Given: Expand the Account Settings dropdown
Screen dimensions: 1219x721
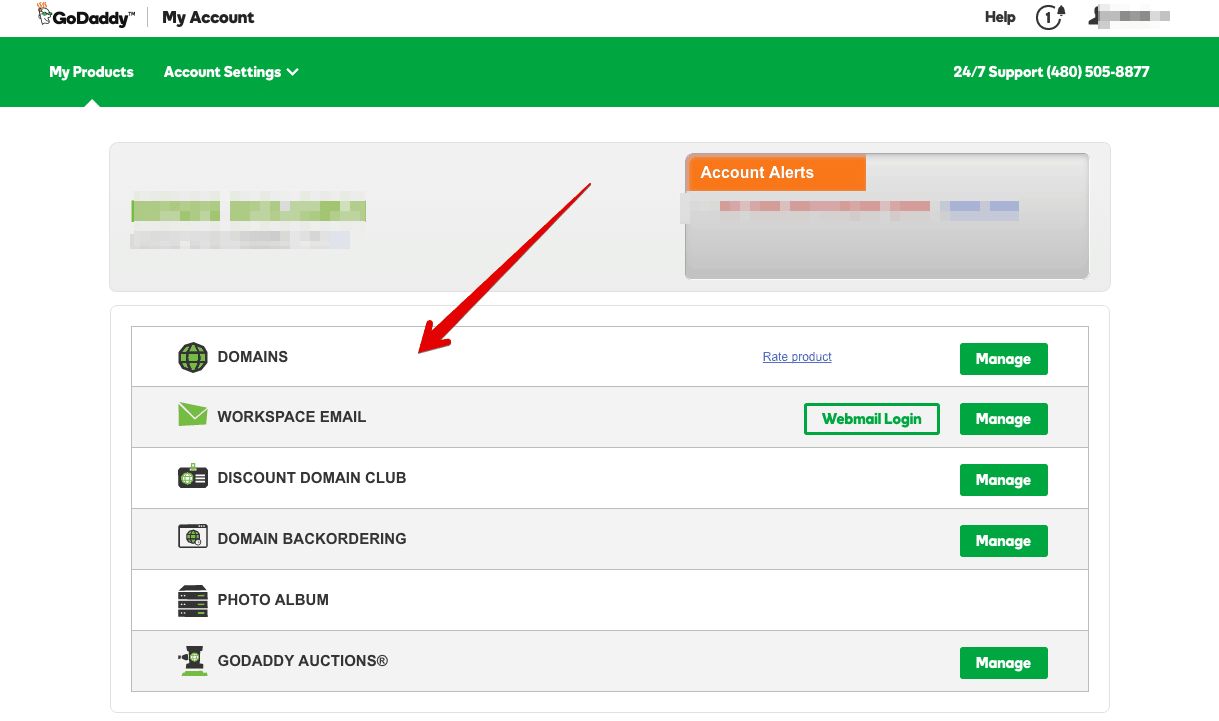Looking at the screenshot, I should pos(231,72).
